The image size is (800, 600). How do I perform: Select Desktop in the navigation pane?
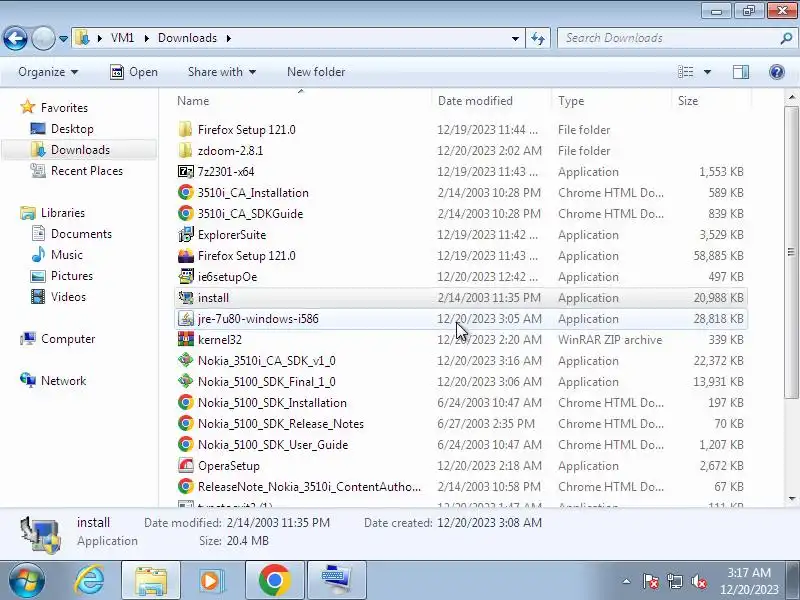72,129
